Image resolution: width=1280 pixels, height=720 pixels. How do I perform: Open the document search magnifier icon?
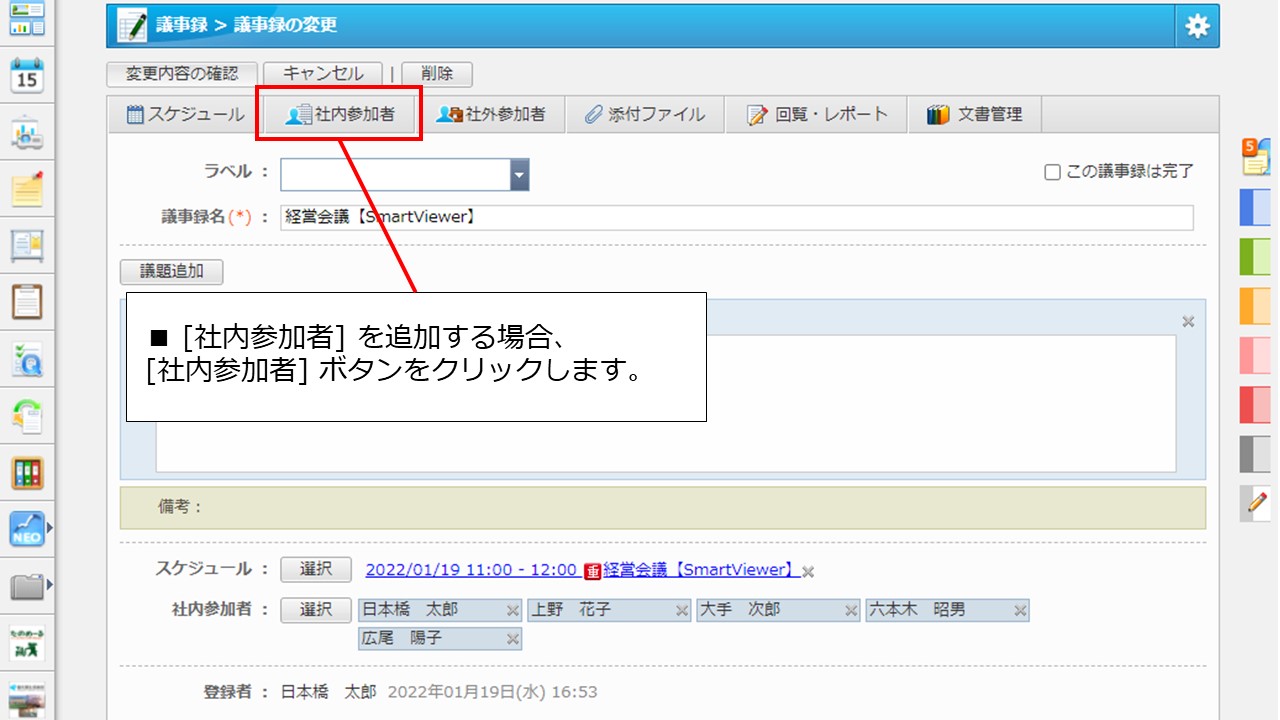coord(27,359)
